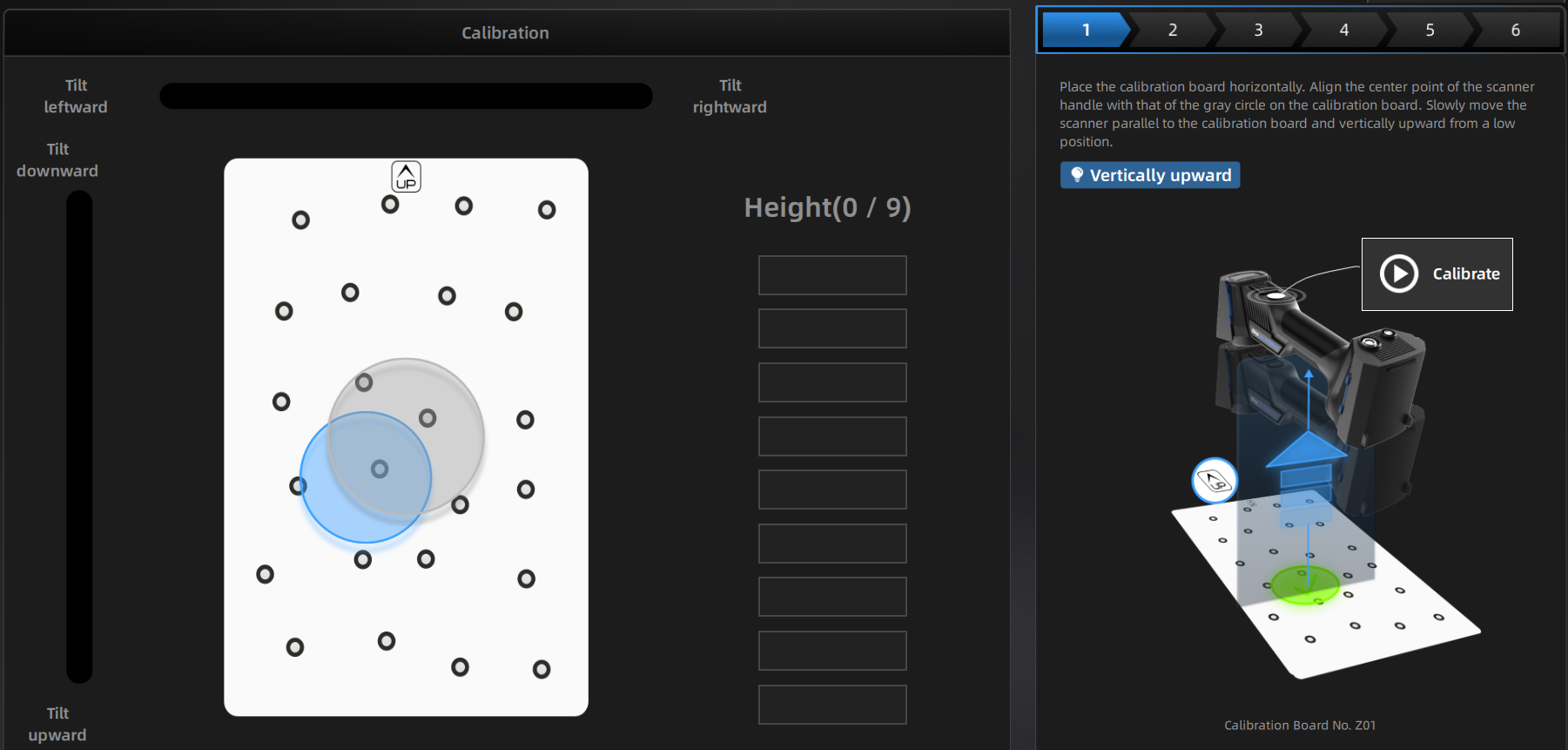Click the green glowing target in 3D illustration

click(x=1304, y=584)
